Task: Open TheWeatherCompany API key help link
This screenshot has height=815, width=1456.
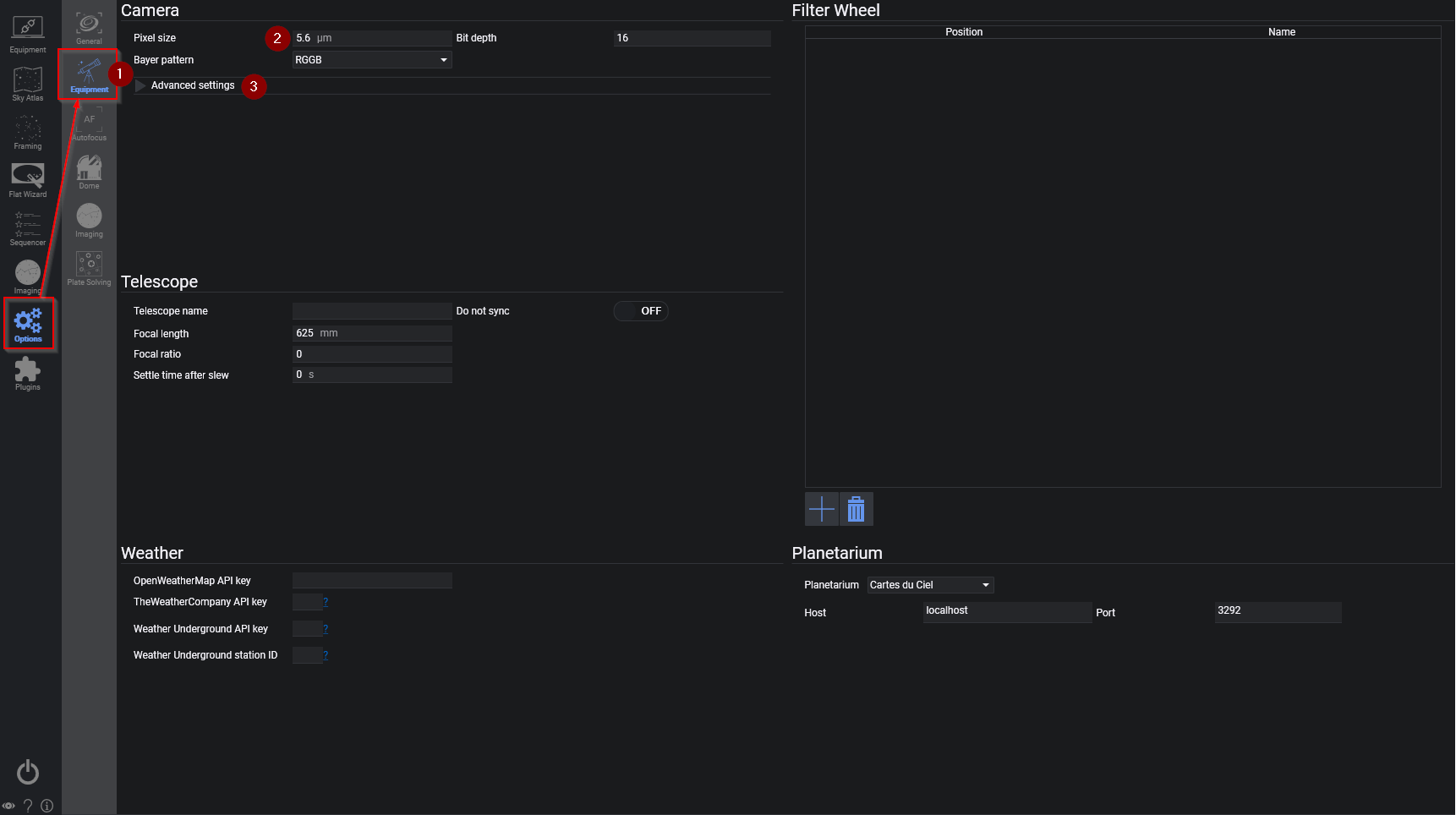Action: 326,602
